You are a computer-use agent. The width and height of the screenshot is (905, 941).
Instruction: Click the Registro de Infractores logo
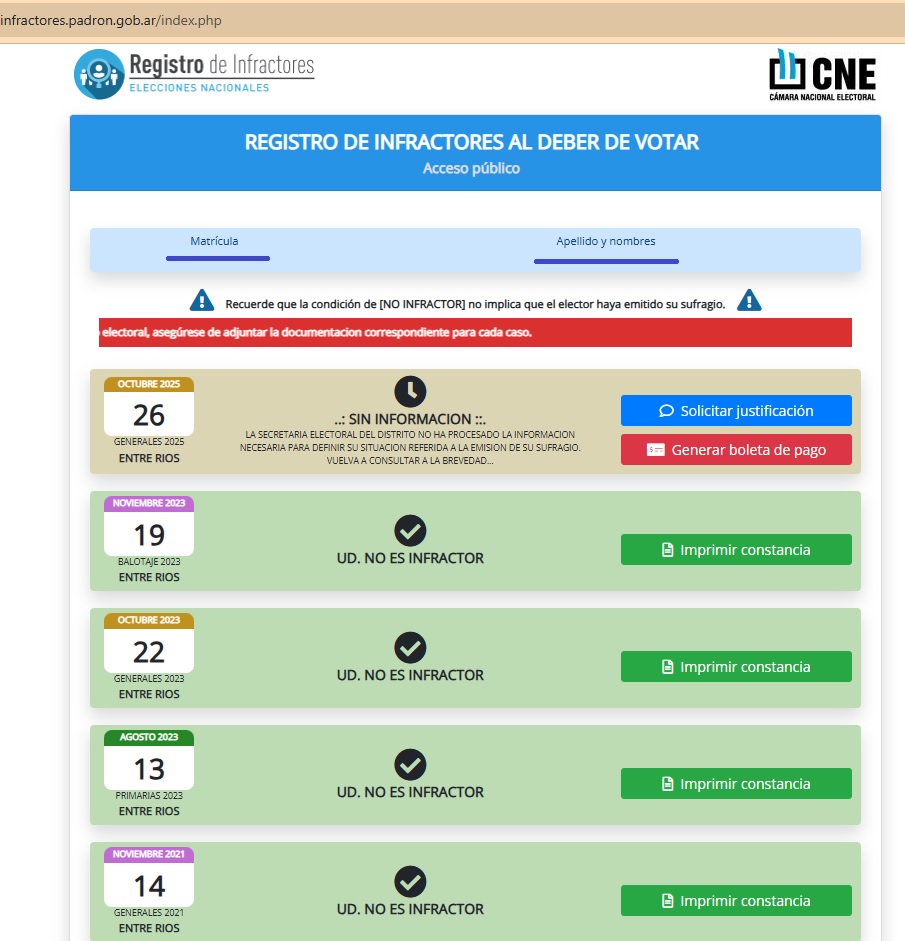coord(194,72)
